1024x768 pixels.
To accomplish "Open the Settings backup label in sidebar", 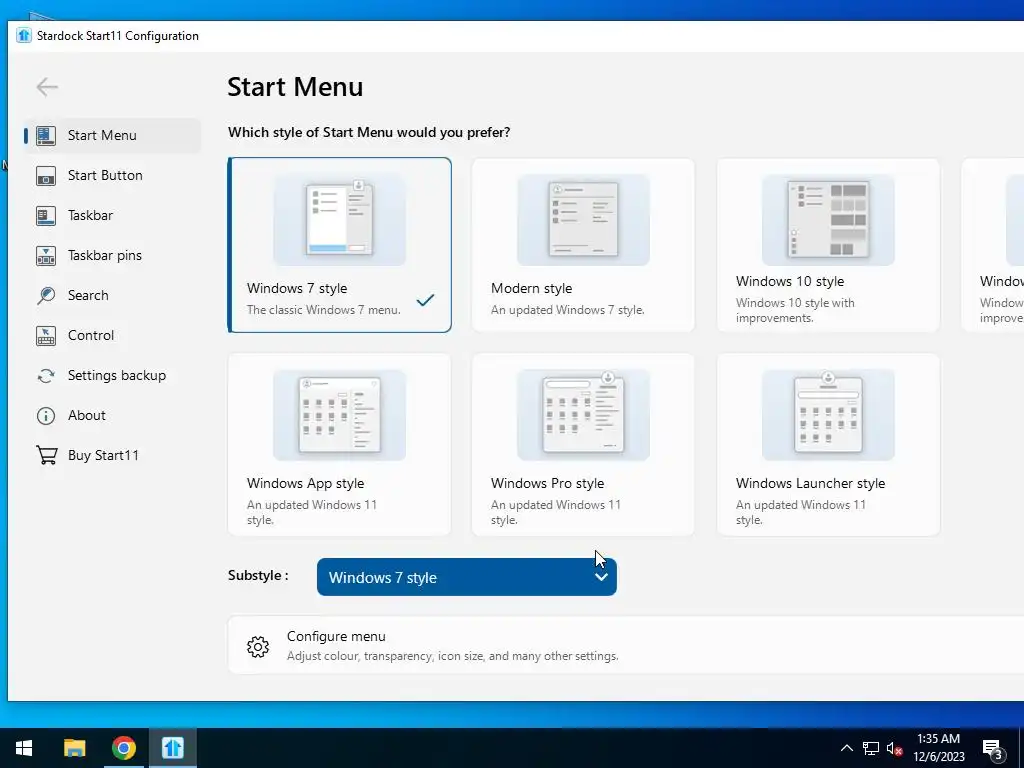I will tap(117, 376).
